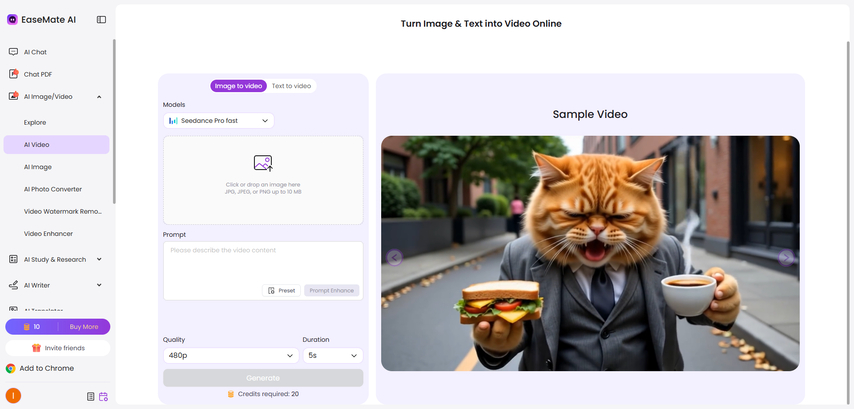Collapse the AI Image/Video section chevron
This screenshot has height=409, width=854.
(99, 96)
